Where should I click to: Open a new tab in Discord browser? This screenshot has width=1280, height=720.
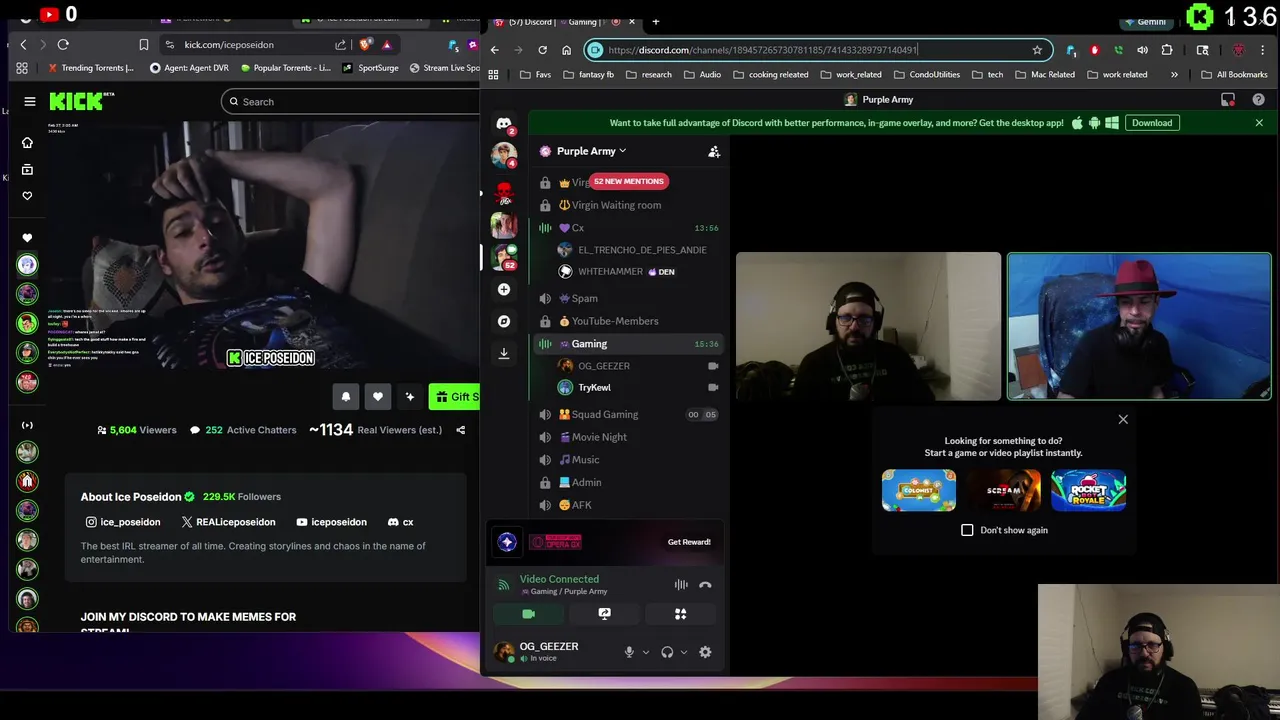coord(656,21)
